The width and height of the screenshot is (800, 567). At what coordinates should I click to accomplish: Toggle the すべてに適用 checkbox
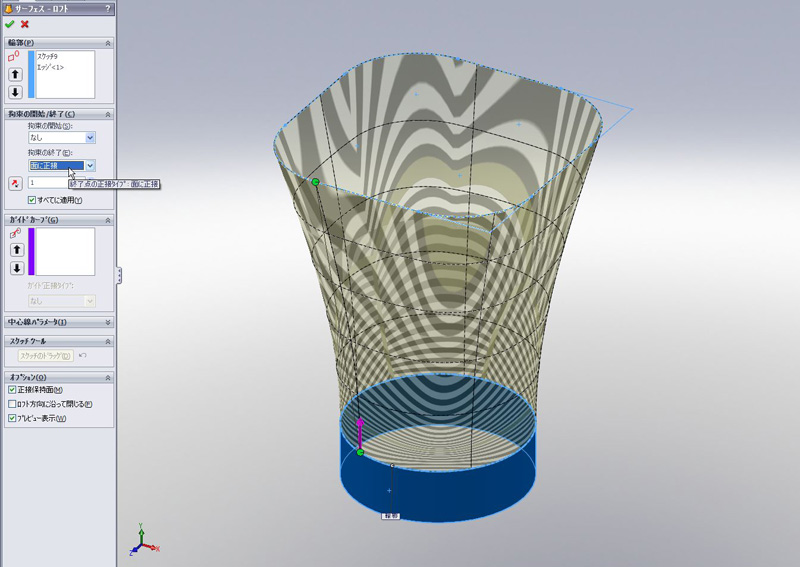tap(32, 200)
